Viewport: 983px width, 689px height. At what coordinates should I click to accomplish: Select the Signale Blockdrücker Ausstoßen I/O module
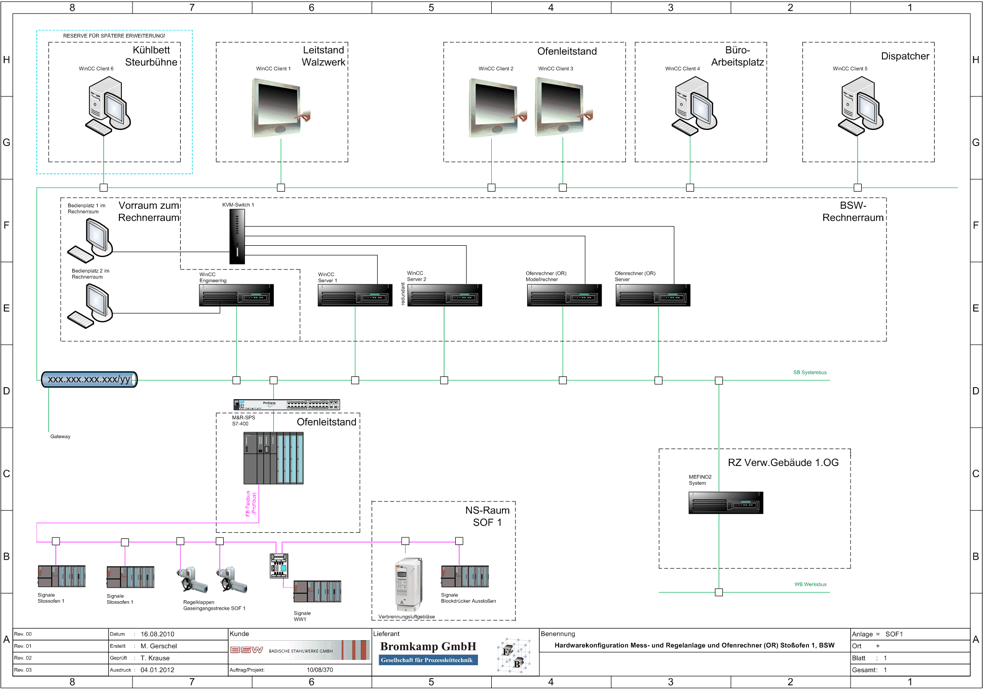465,578
